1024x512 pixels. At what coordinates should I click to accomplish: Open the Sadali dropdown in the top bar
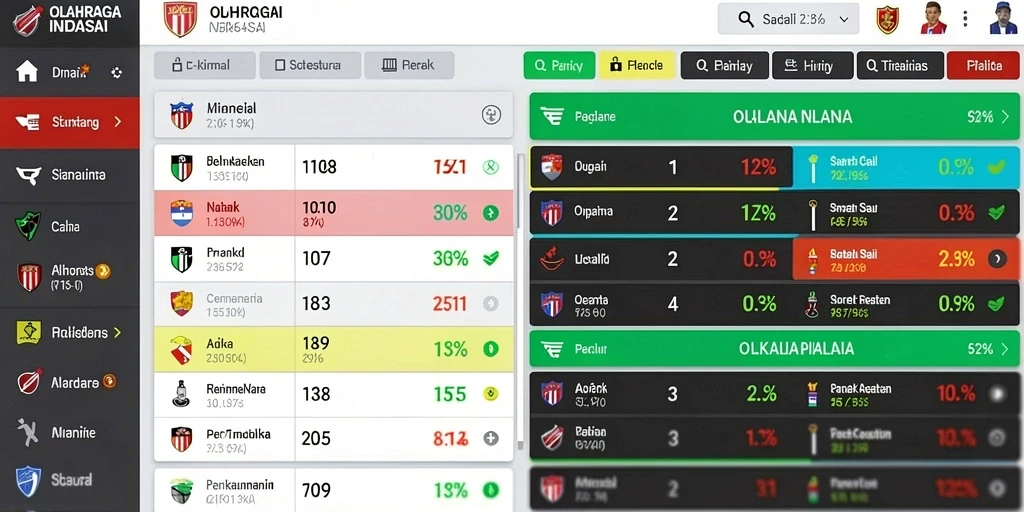coord(788,19)
